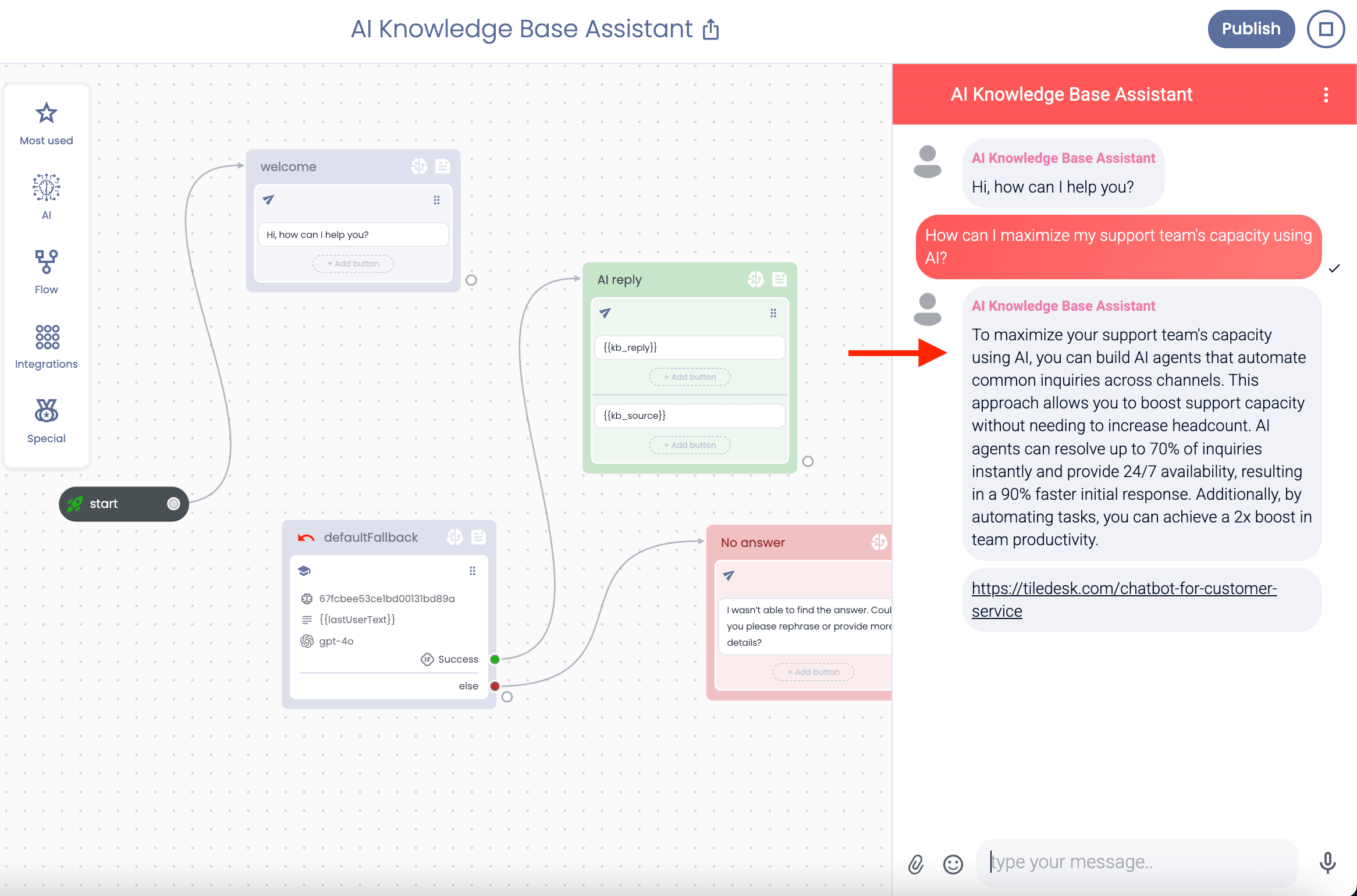Click the welcome block title
The image size is (1357, 896).
click(289, 167)
